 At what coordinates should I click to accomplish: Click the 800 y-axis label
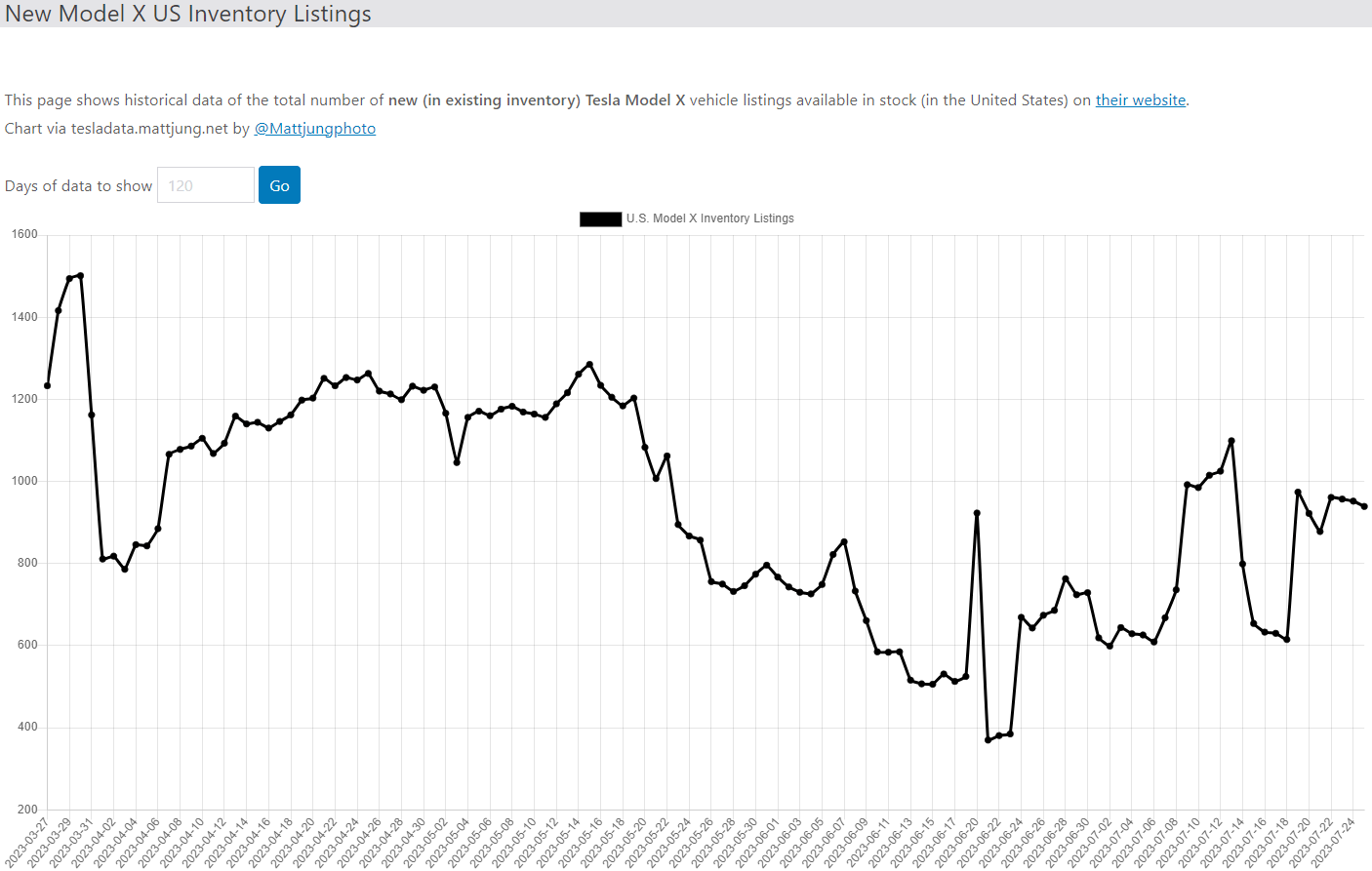point(27,563)
